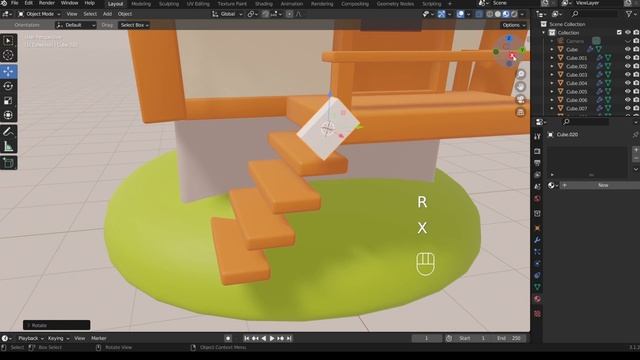The width and height of the screenshot is (640, 360).
Task: Open the Playback dropdown
Action: pyautogui.click(x=31, y=338)
